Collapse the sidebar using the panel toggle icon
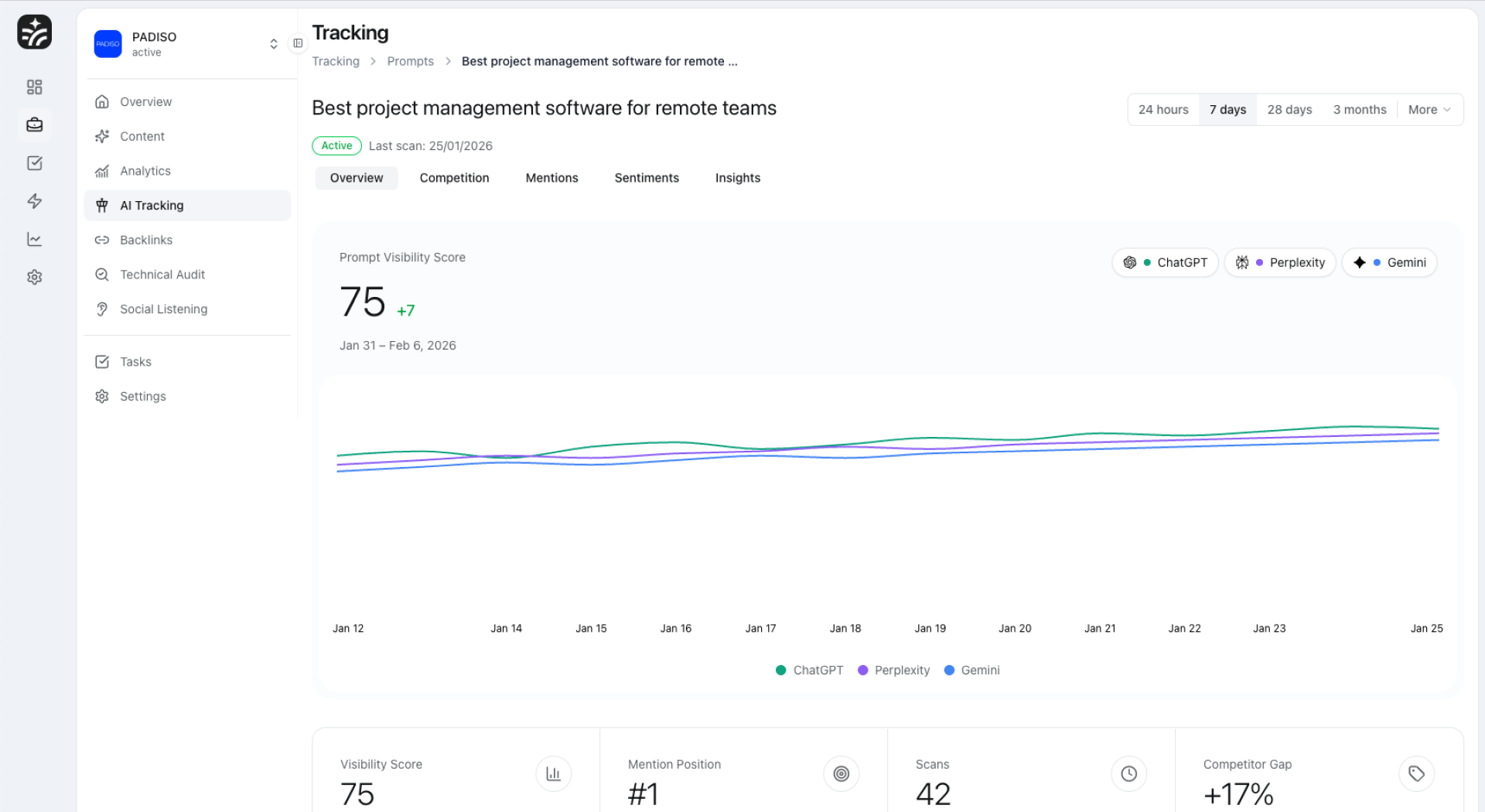The image size is (1485, 812). click(x=298, y=43)
